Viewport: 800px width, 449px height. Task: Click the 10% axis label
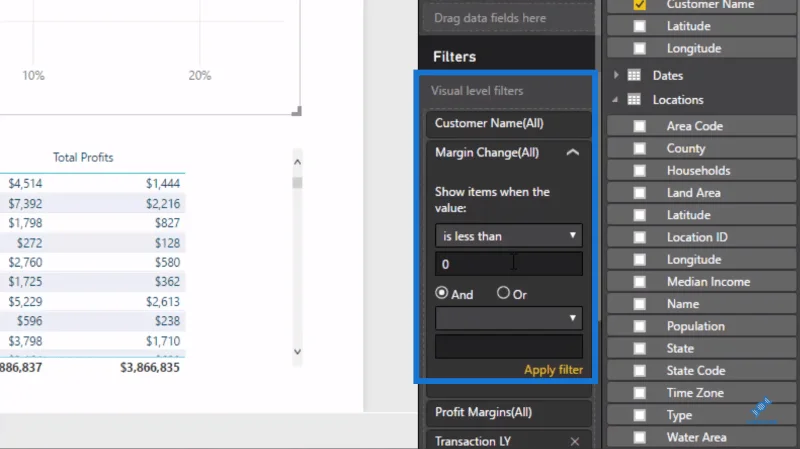click(33, 76)
